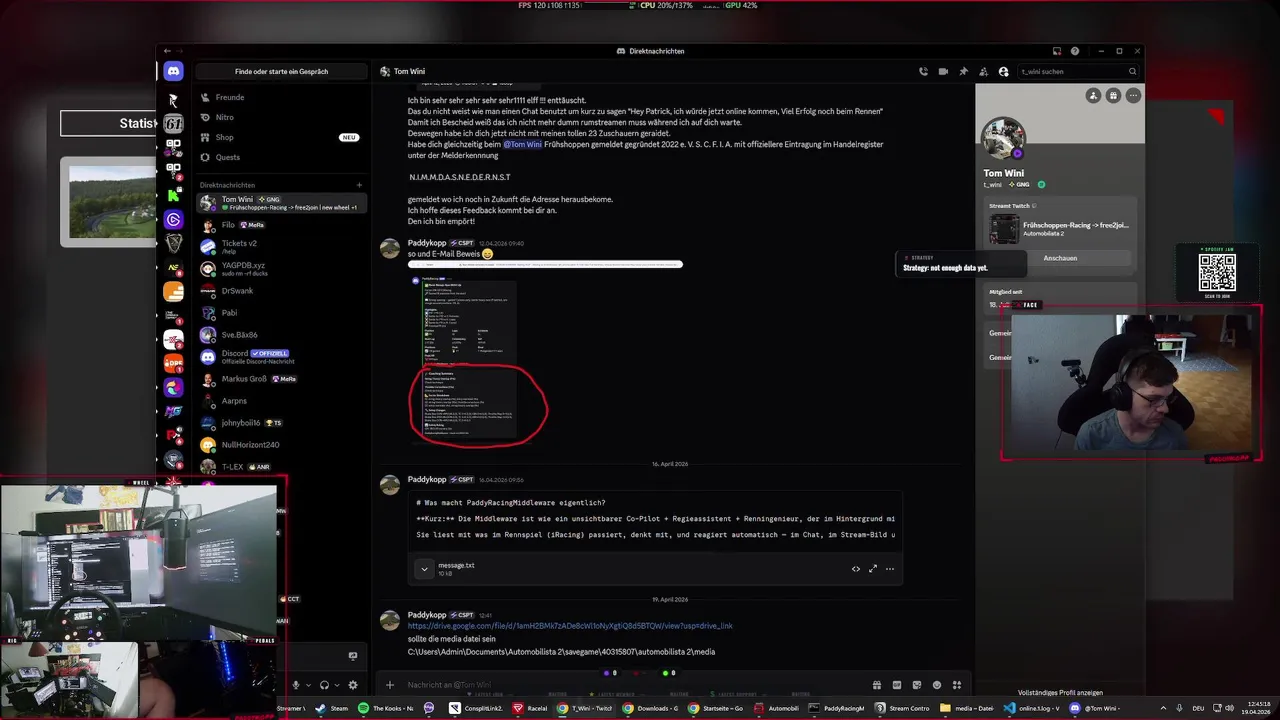This screenshot has height=720, width=1280.
Task: Open Discord help question mark icon
Action: tap(1075, 51)
